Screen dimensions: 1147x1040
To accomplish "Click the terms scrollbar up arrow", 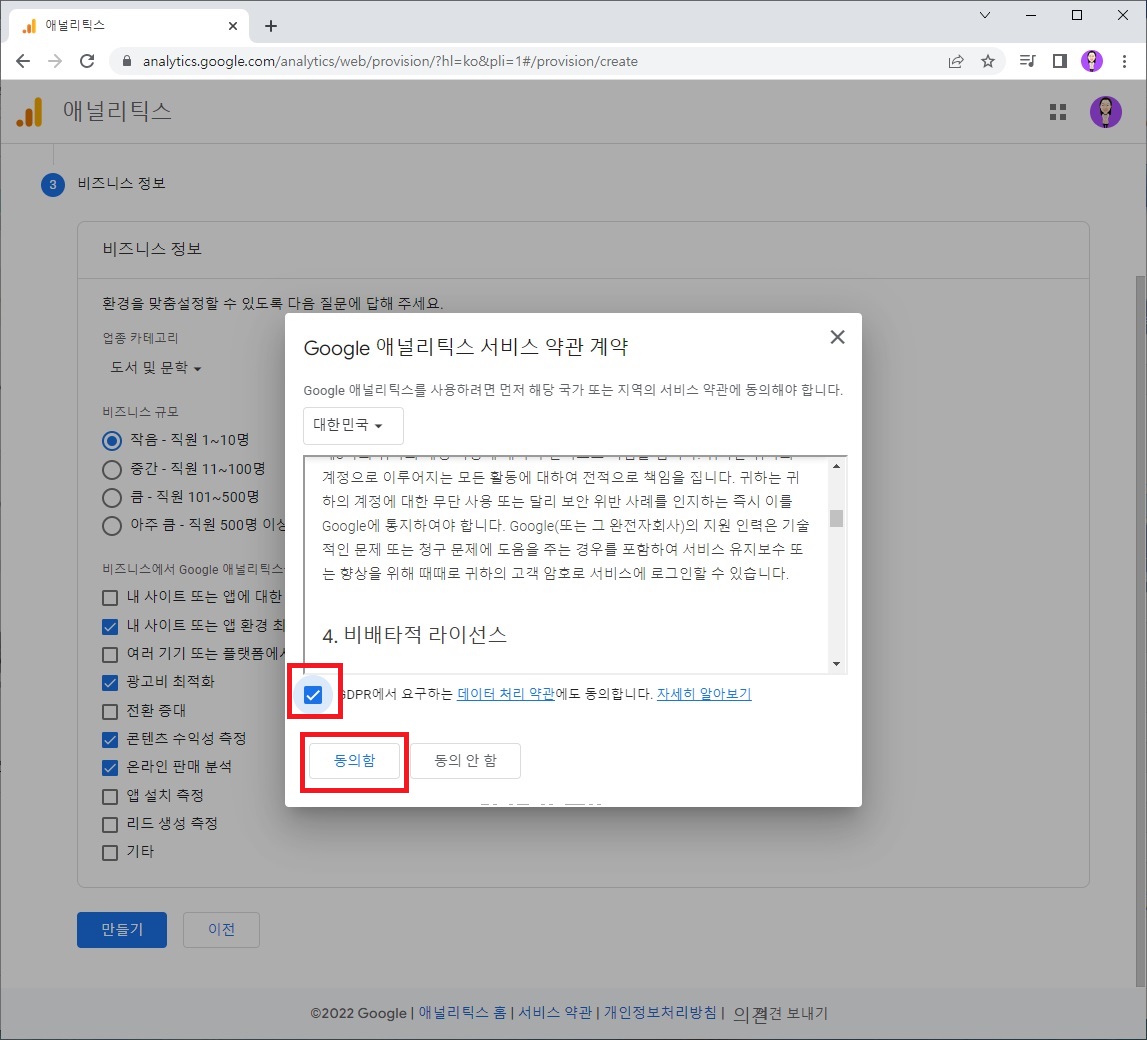I will click(836, 466).
